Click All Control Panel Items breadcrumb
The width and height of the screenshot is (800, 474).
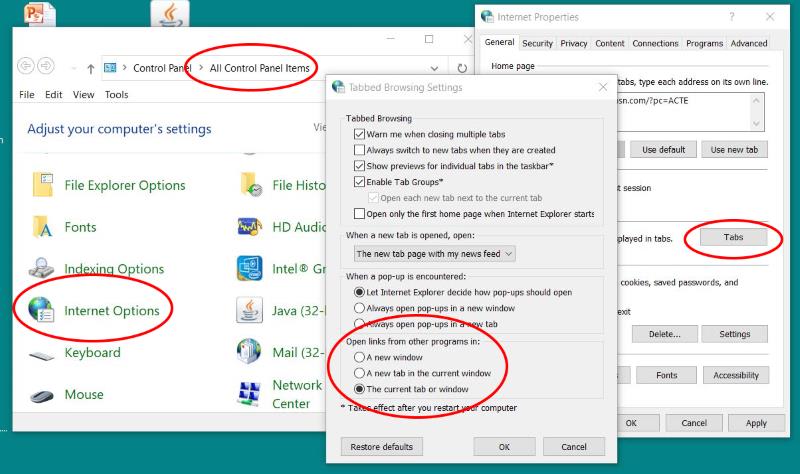coord(260,68)
